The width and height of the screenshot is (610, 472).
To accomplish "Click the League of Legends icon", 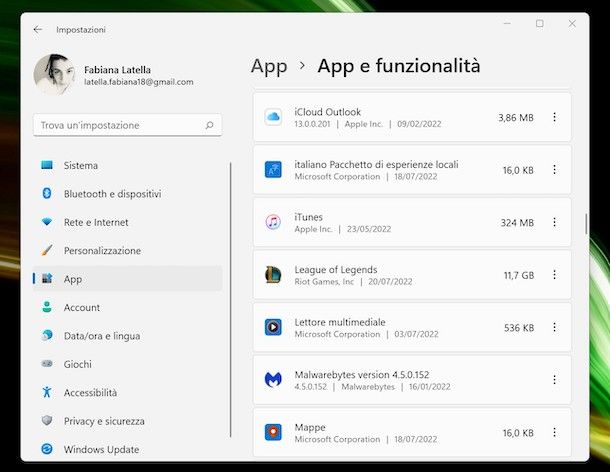I will click(x=273, y=275).
